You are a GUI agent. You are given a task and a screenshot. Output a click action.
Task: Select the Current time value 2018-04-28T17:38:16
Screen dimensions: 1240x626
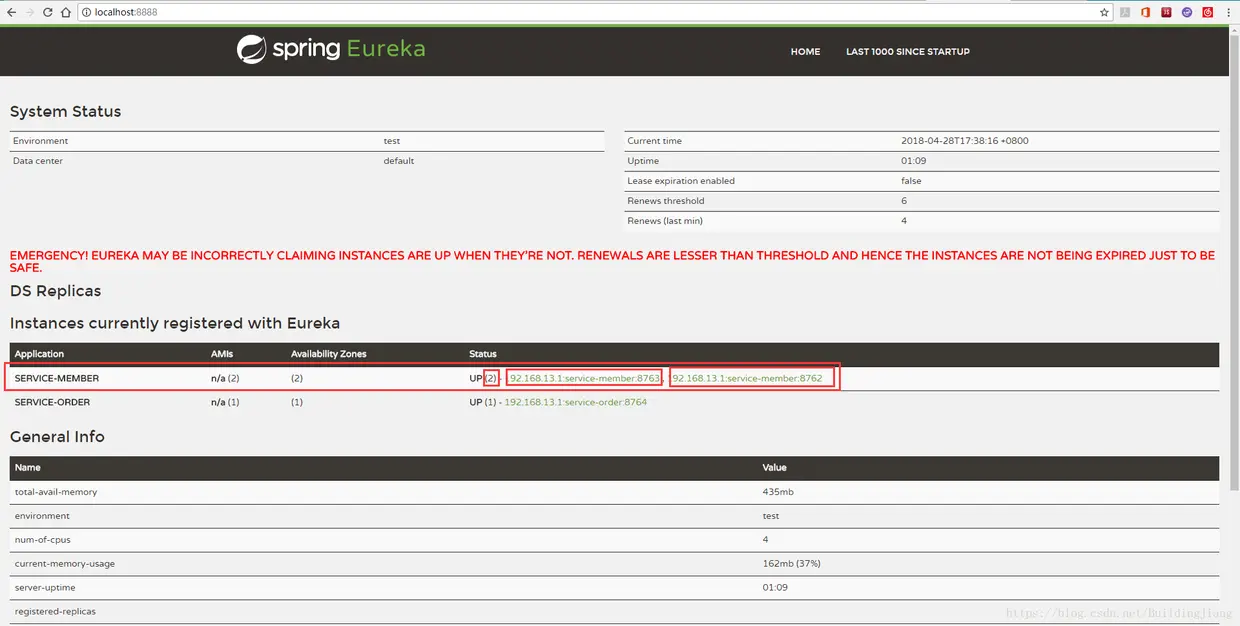965,141
